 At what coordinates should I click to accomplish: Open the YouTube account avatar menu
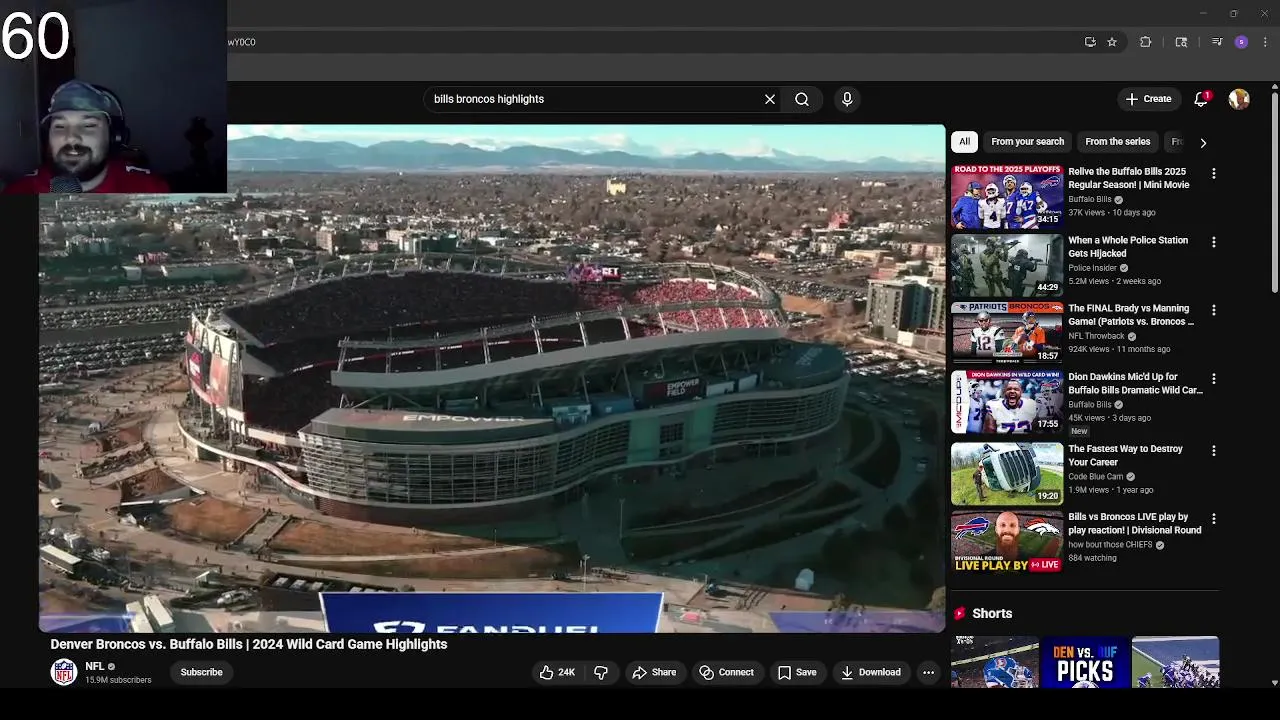[1239, 99]
